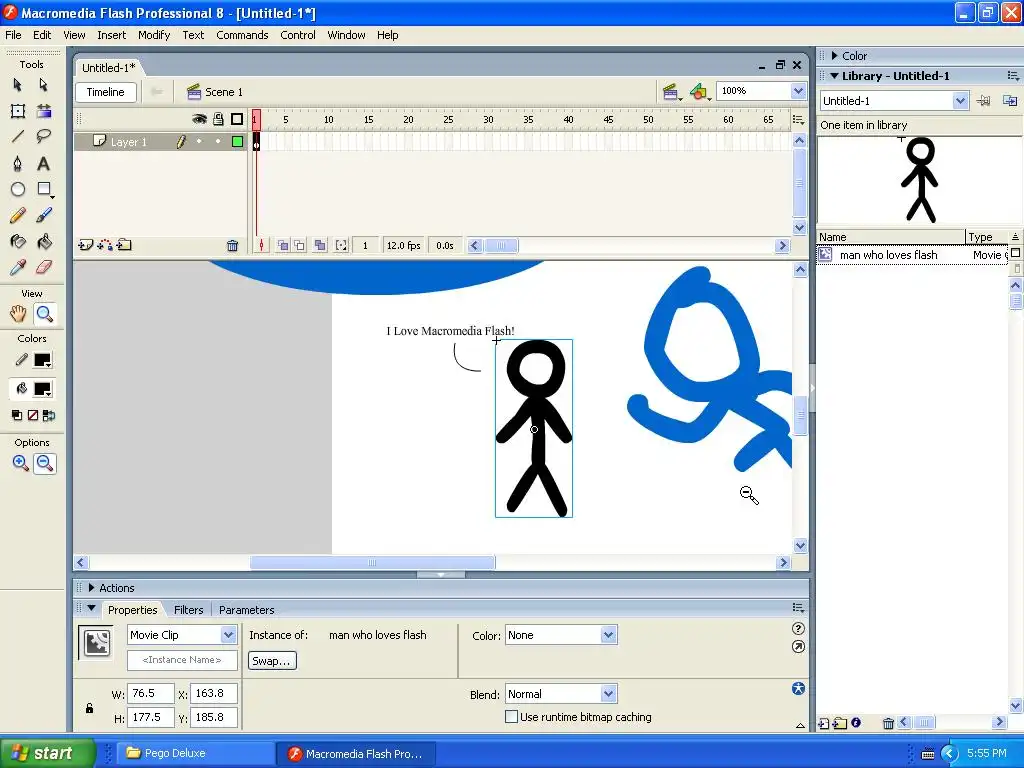
Task: Click the Edit Scene icon
Action: [x=671, y=91]
